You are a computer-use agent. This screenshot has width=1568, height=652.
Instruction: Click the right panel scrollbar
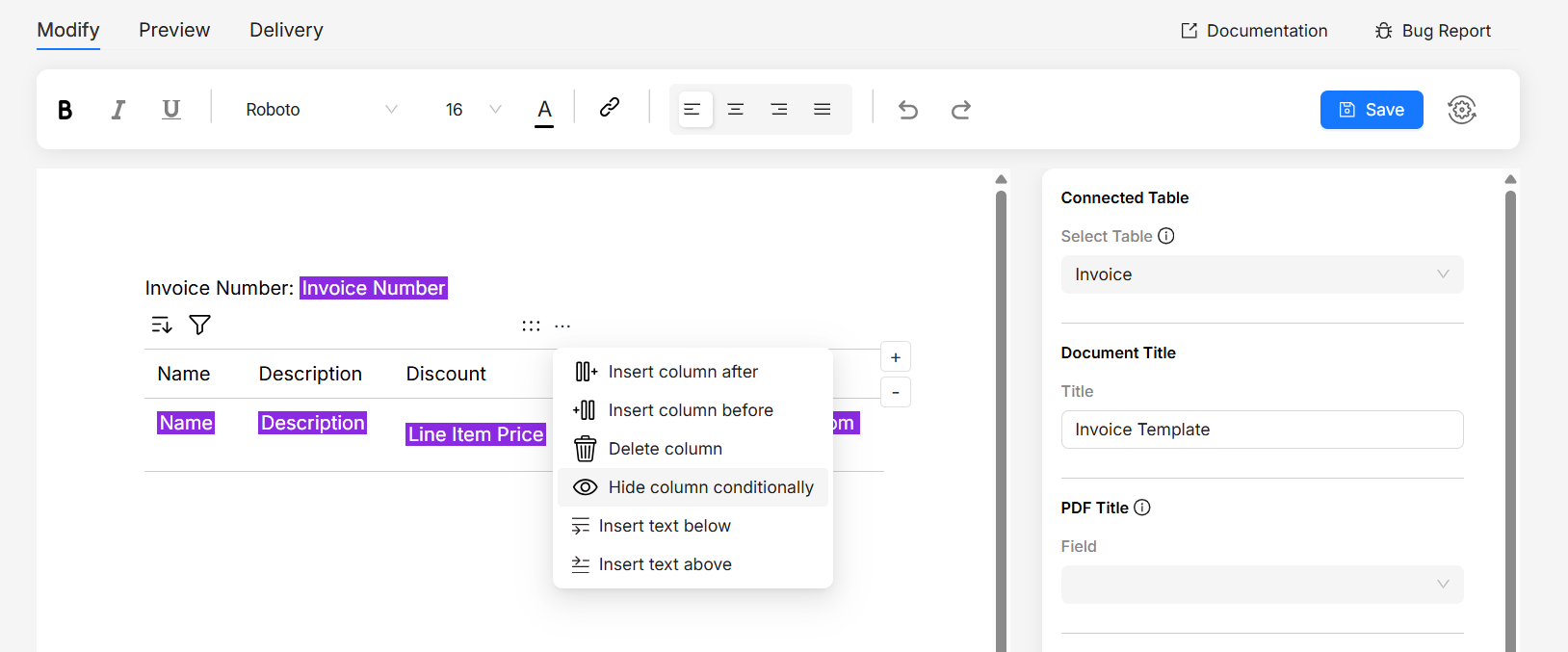pos(1510,421)
